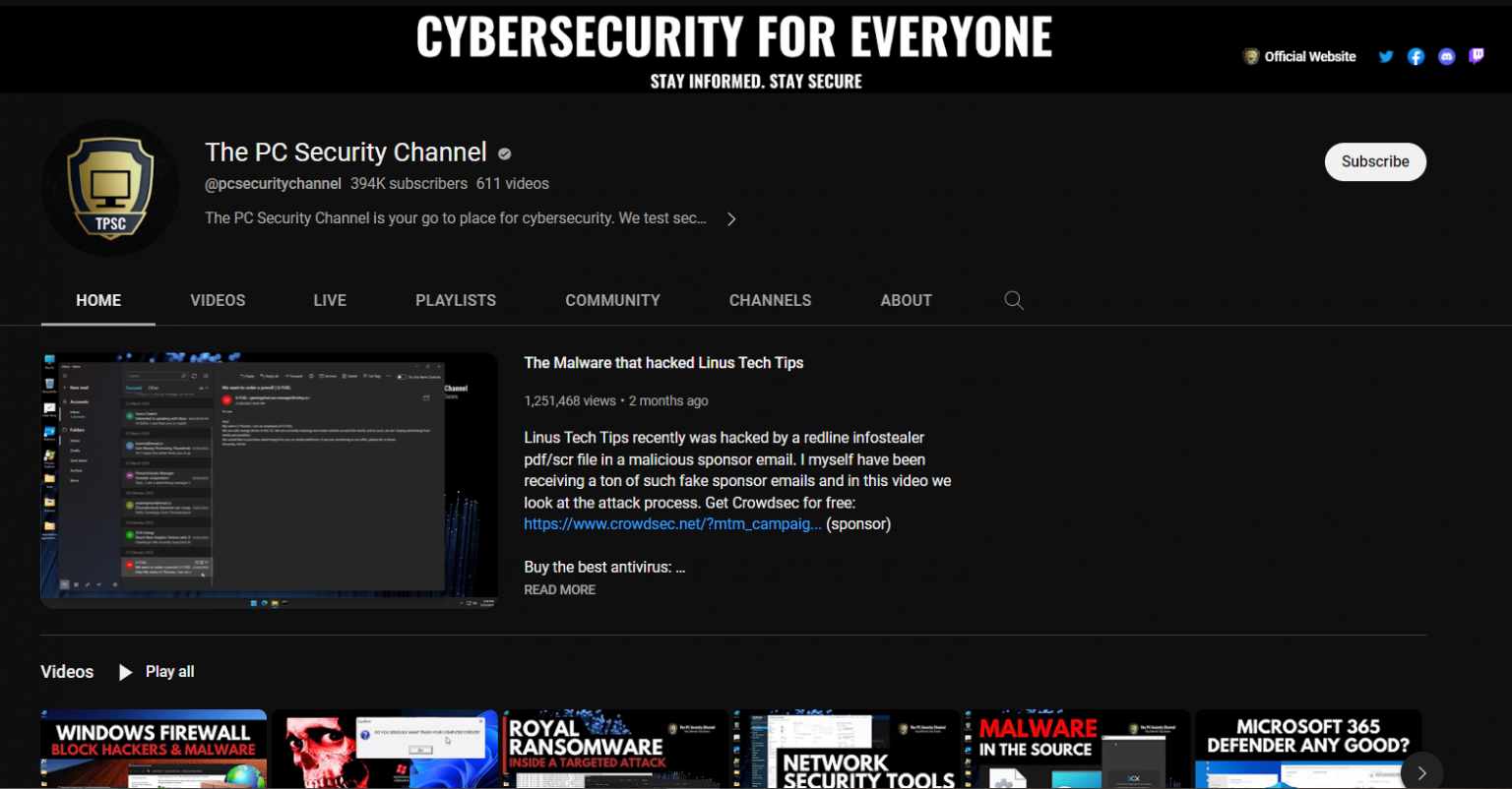Click the verified checkmark badge
The image size is (1512, 789).
(x=503, y=153)
